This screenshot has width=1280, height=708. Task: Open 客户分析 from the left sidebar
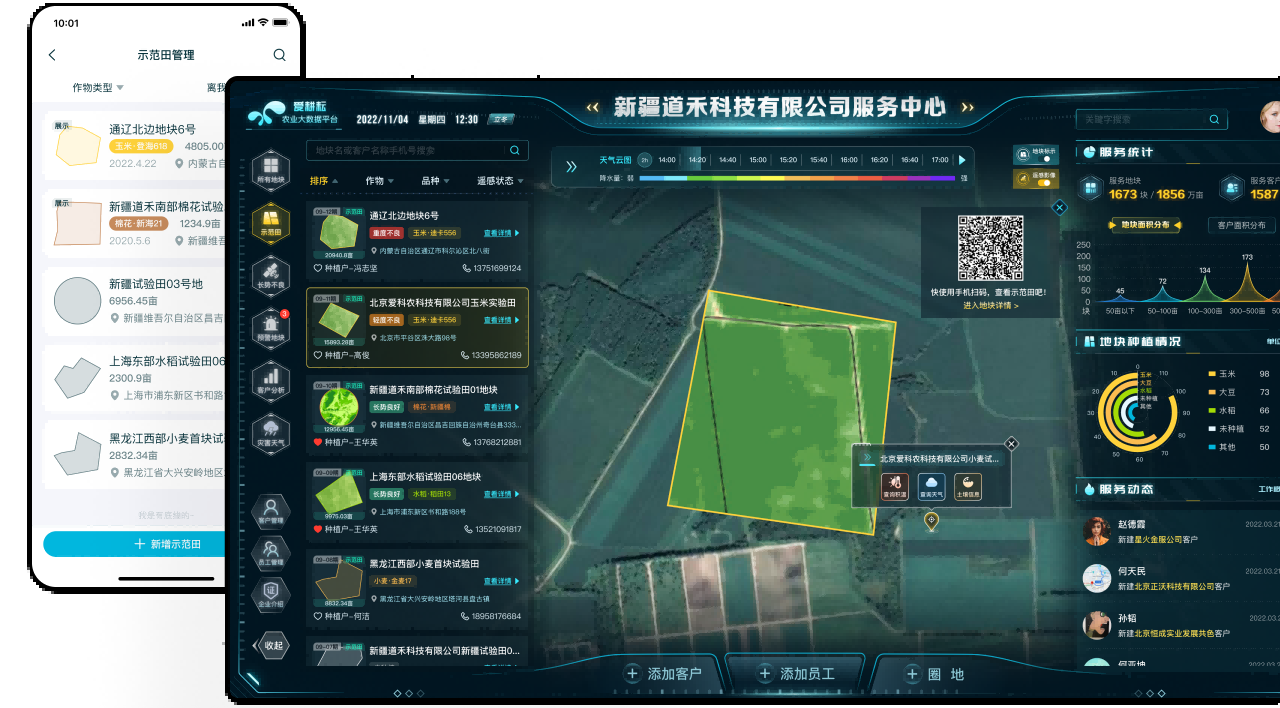coord(270,382)
